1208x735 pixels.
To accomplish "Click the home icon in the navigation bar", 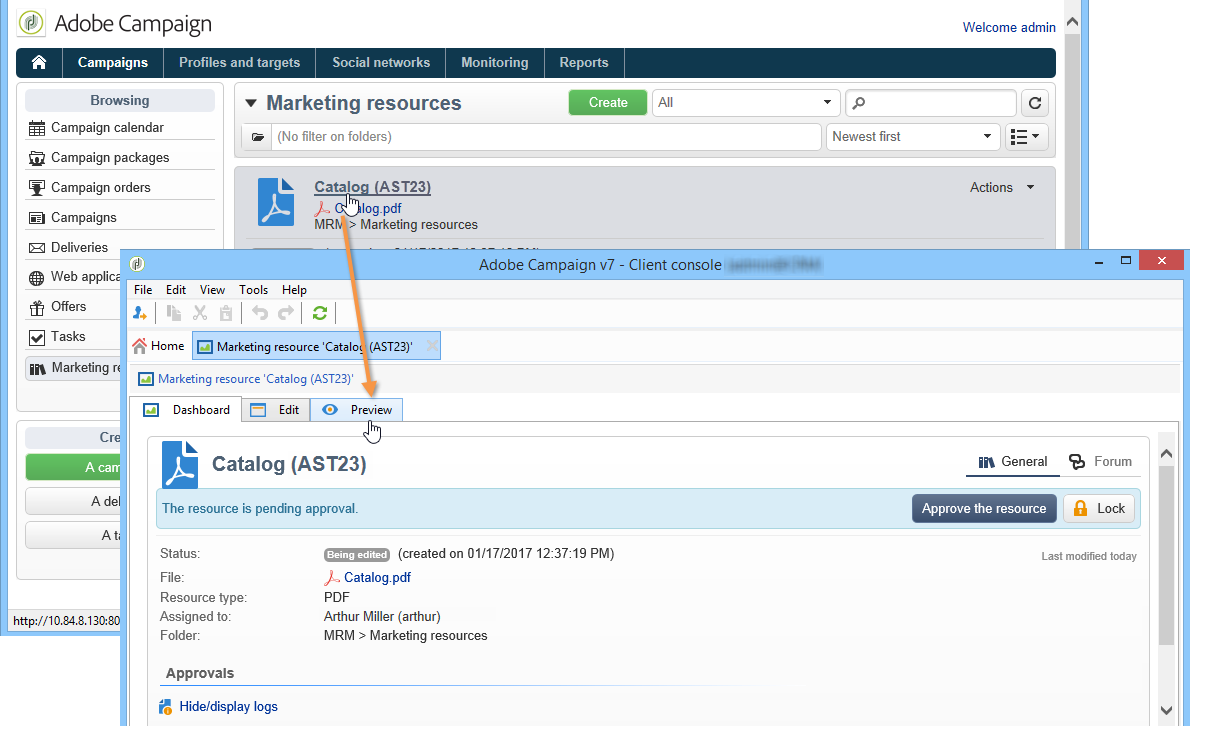I will pyautogui.click(x=39, y=62).
